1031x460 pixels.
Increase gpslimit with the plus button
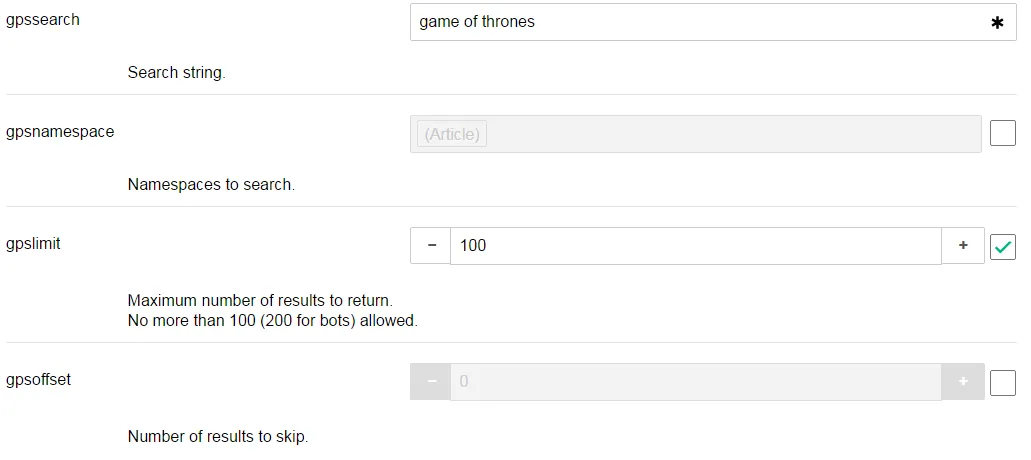point(963,246)
